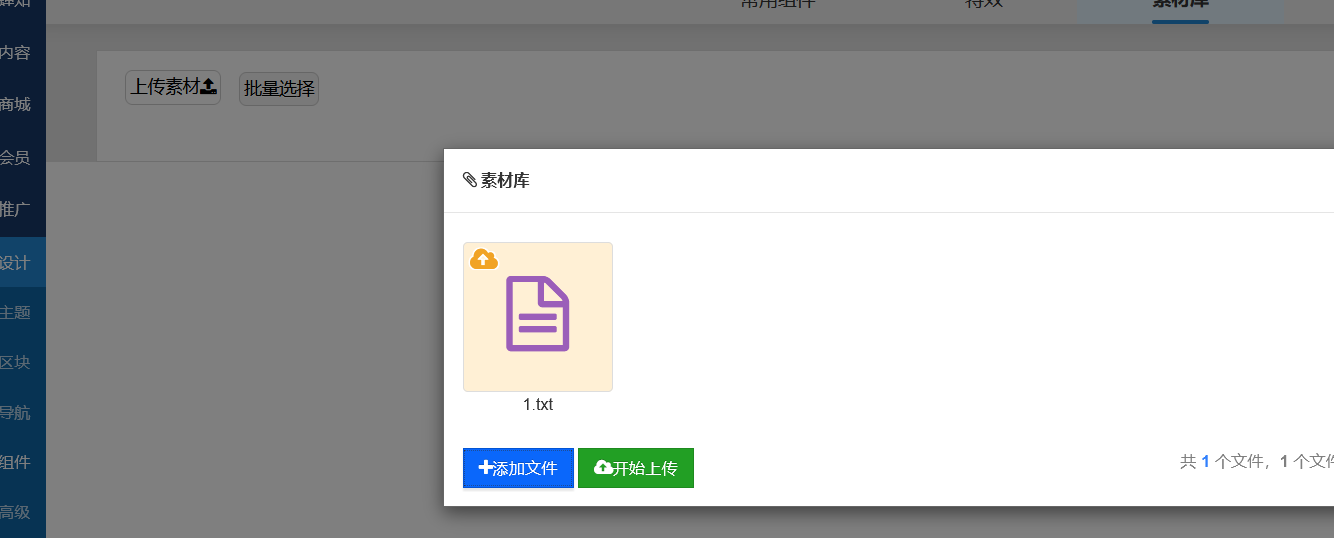The image size is (1334, 538).
Task: Open 导航 in the sidebar
Action: (x=16, y=412)
